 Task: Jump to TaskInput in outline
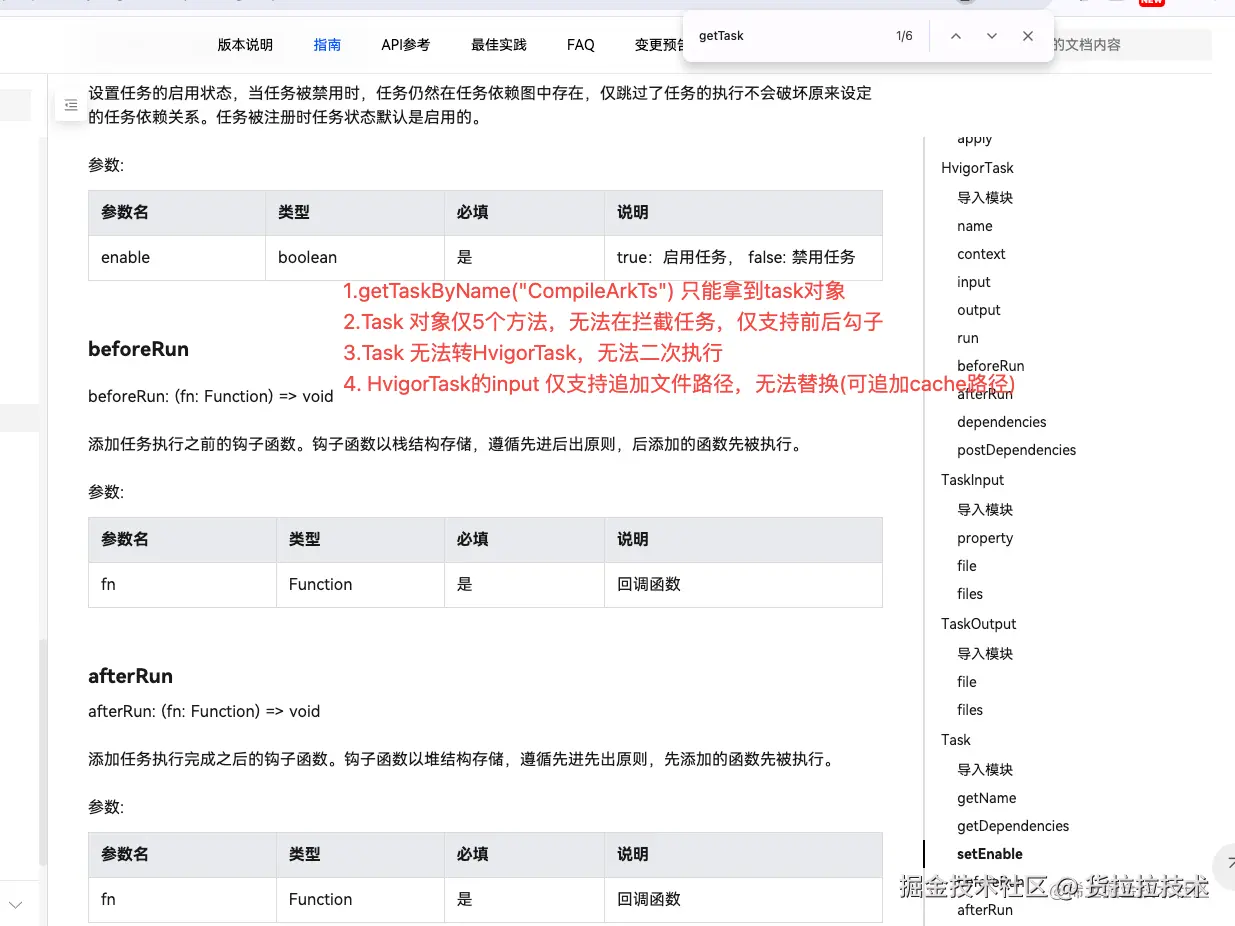click(973, 480)
